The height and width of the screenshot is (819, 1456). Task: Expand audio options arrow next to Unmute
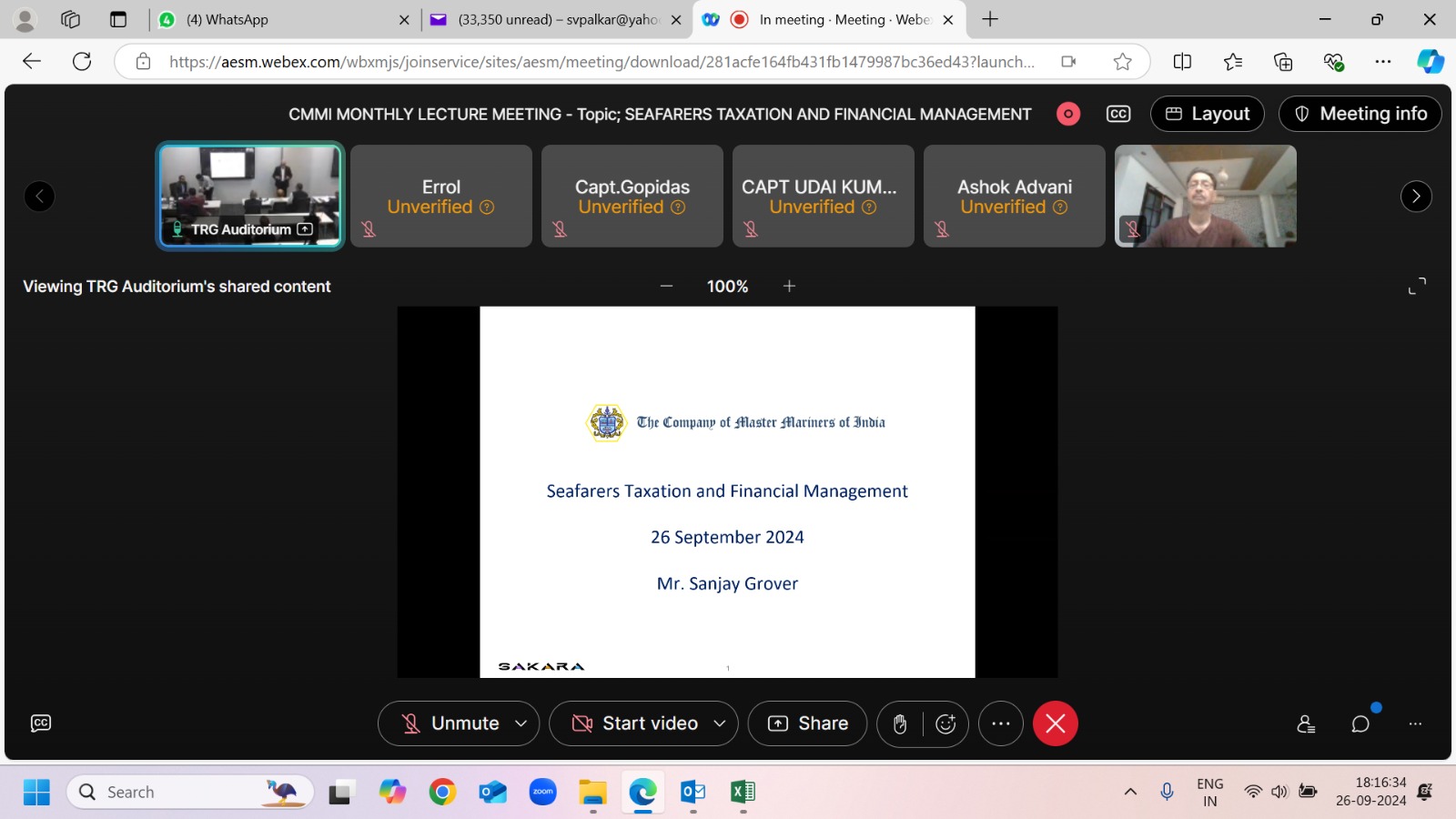(x=521, y=723)
